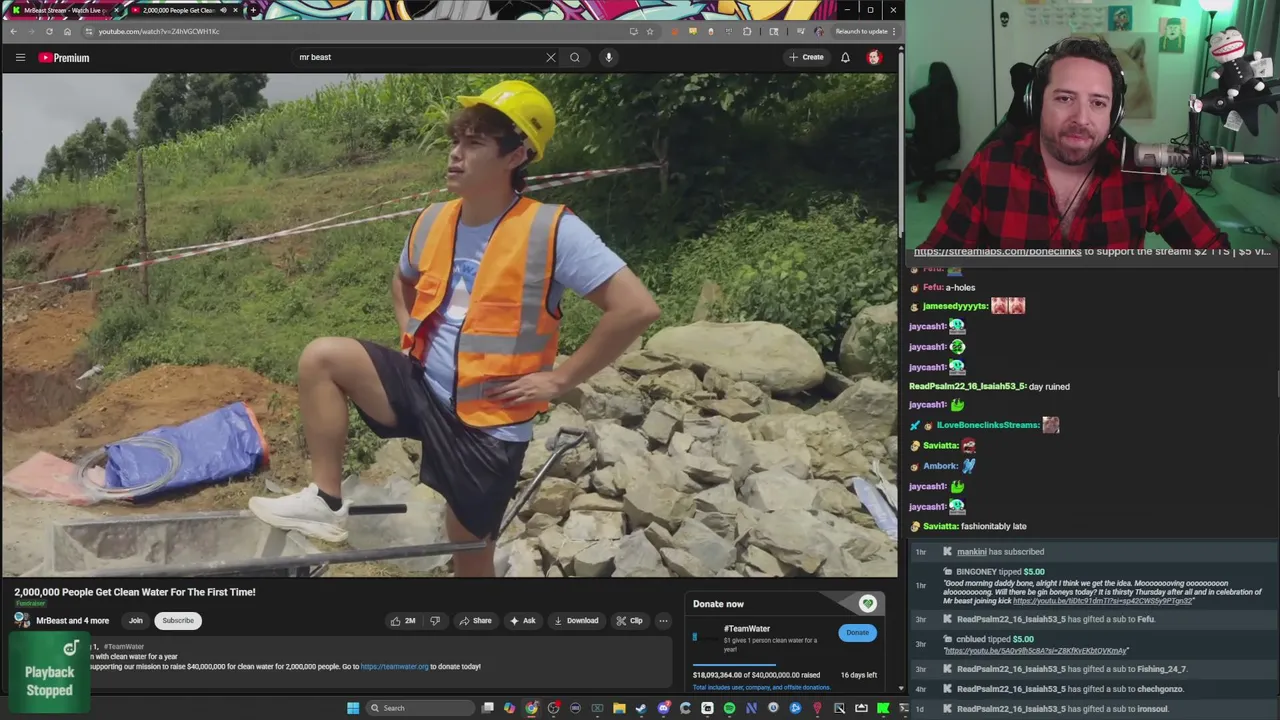The image size is (1280, 720).
Task: Close the MrBeast Stream Kick tab
Action: pyautogui.click(x=117, y=10)
